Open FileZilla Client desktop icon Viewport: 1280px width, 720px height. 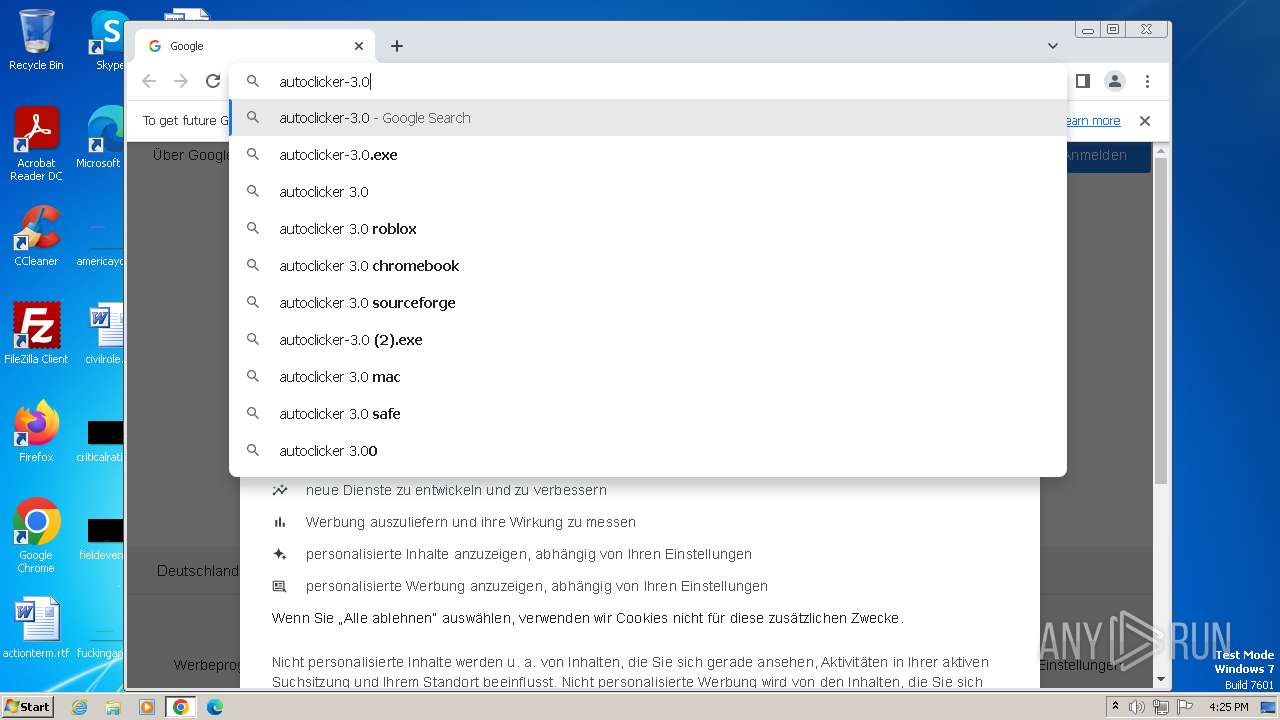pos(36,334)
